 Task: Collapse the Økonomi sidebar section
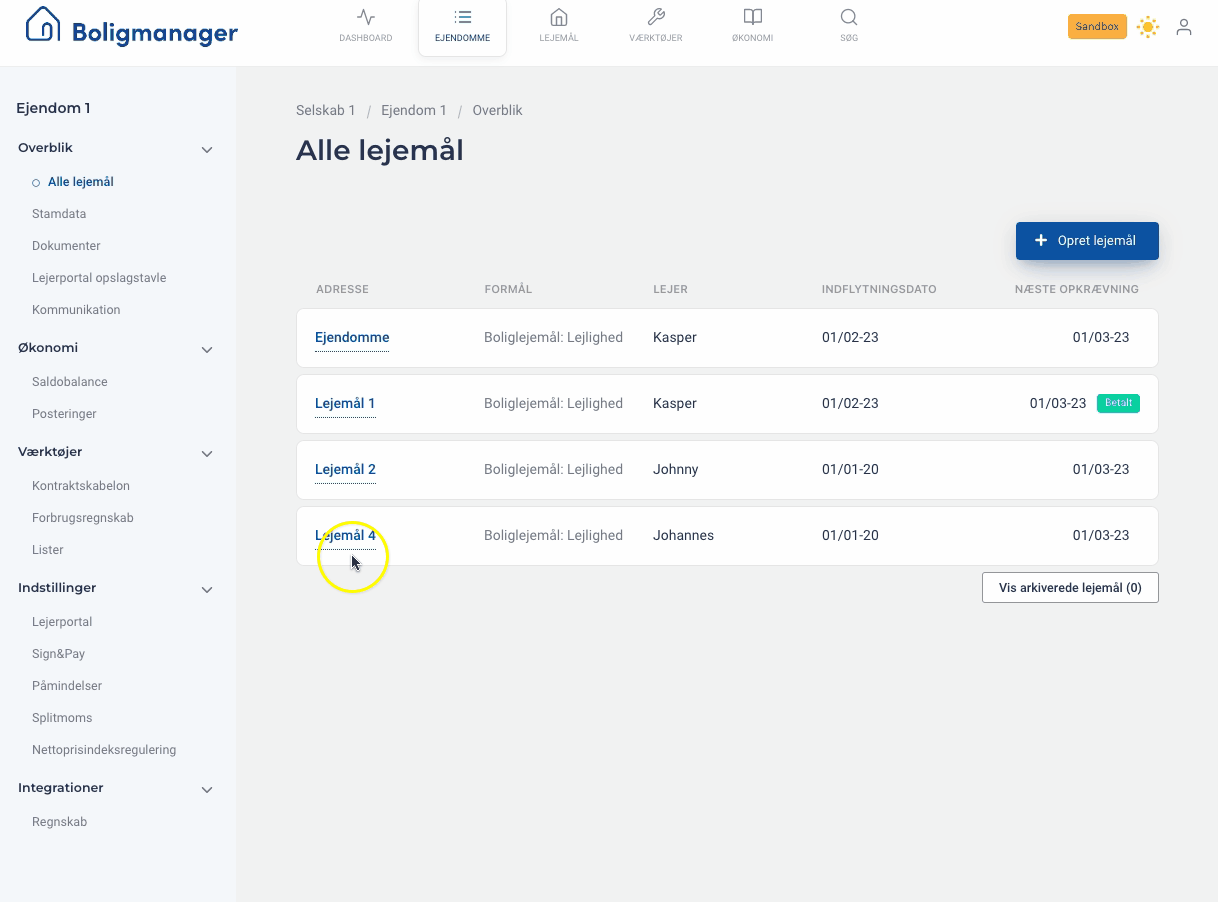207,350
